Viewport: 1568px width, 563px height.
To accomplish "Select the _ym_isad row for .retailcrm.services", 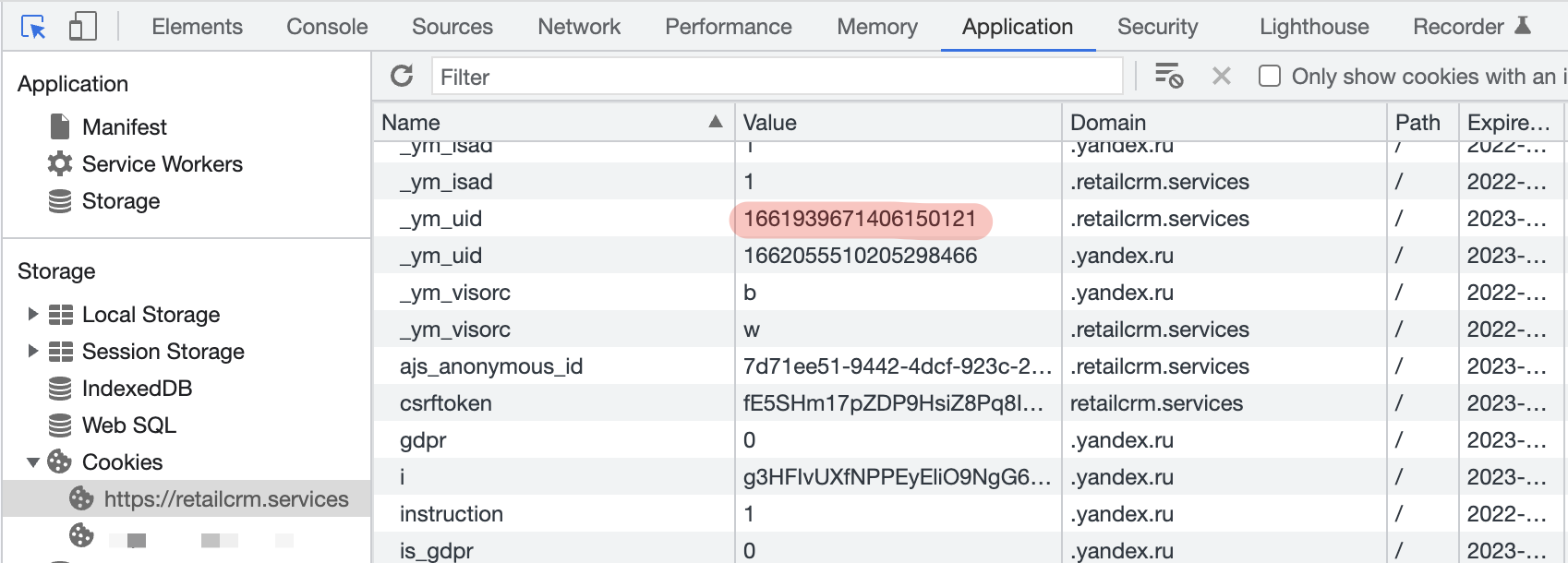I will click(967, 182).
